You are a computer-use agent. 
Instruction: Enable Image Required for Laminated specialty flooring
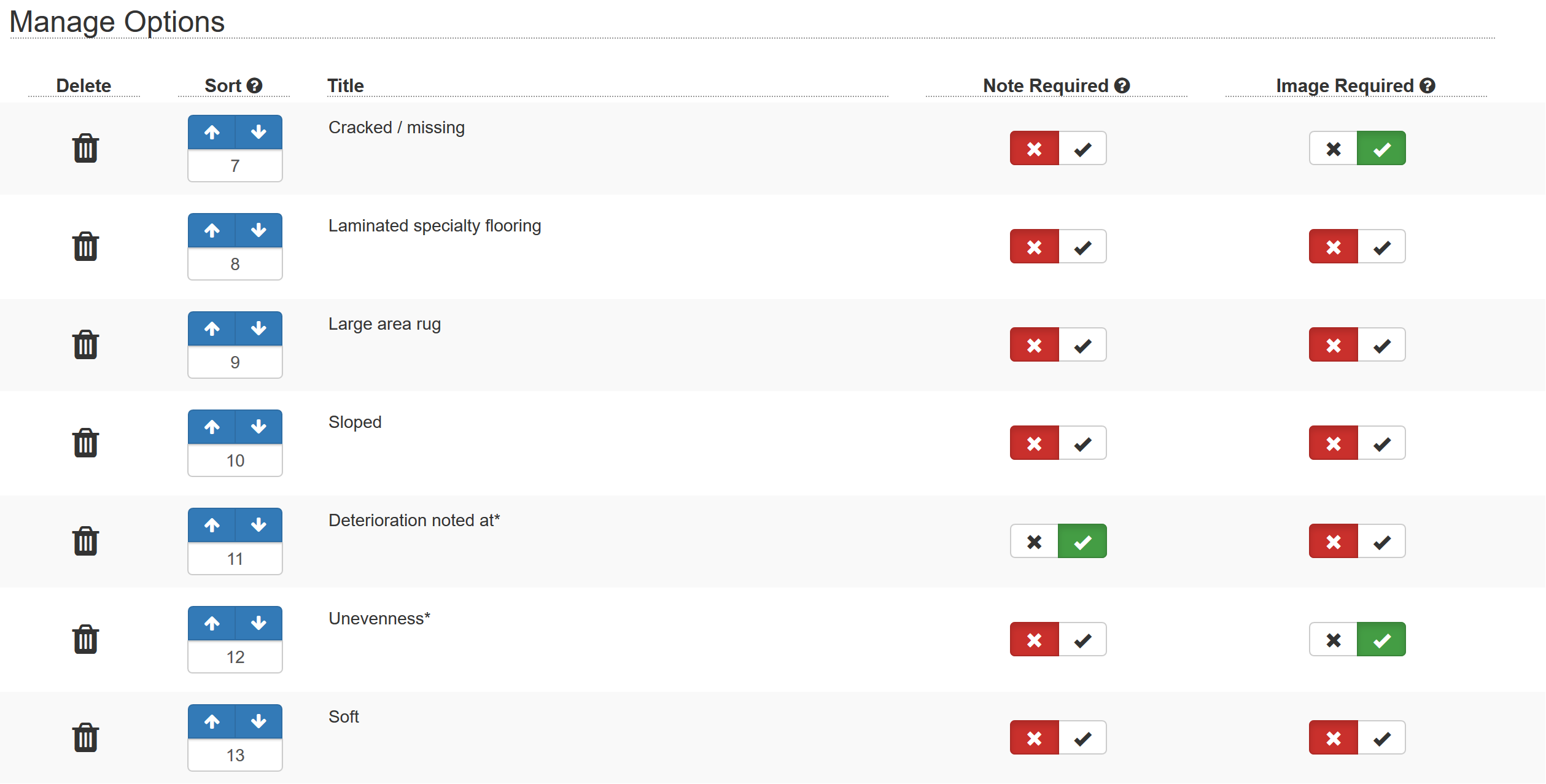tap(1381, 247)
